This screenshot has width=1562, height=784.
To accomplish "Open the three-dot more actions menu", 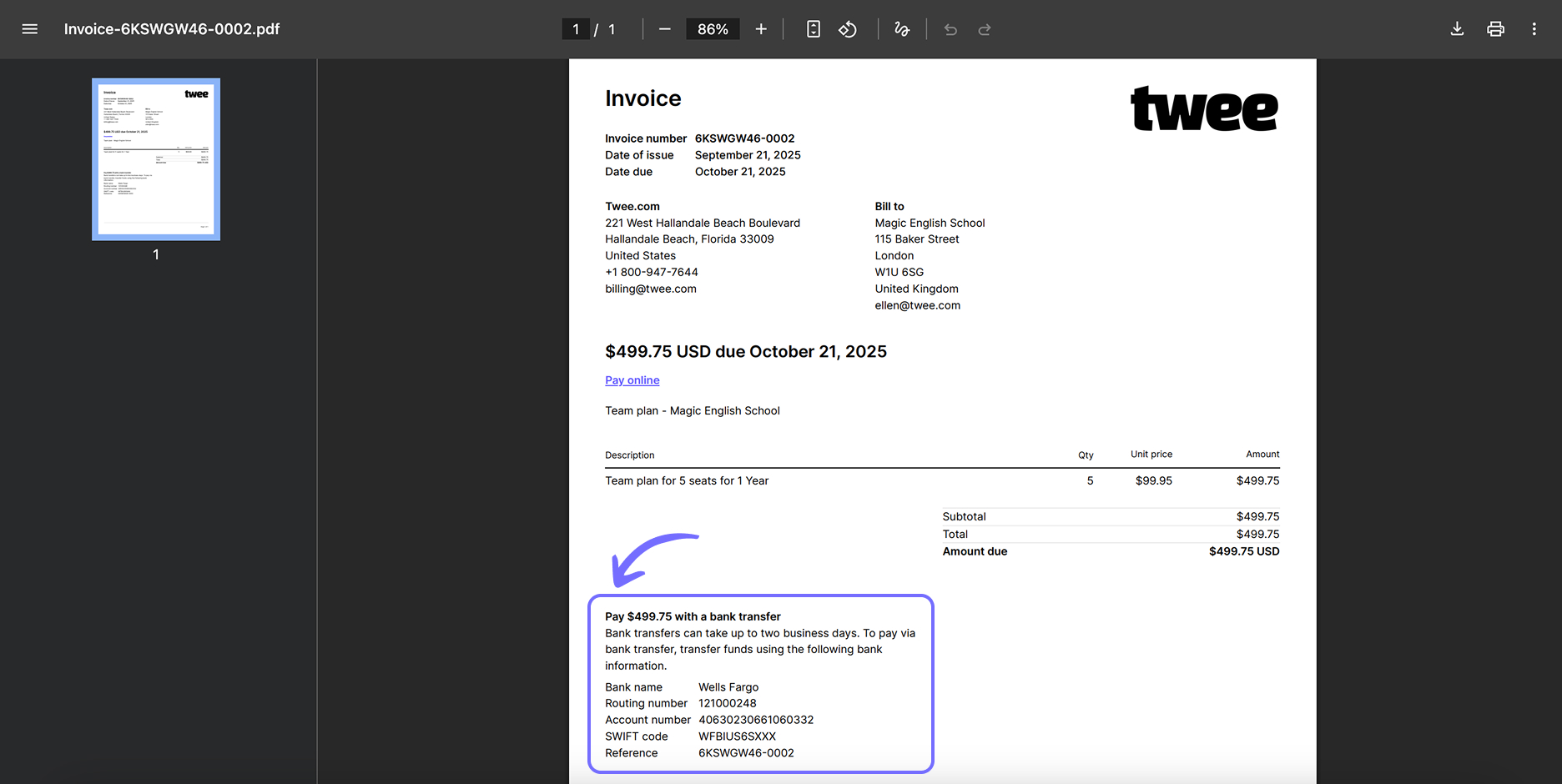I will tap(1534, 29).
